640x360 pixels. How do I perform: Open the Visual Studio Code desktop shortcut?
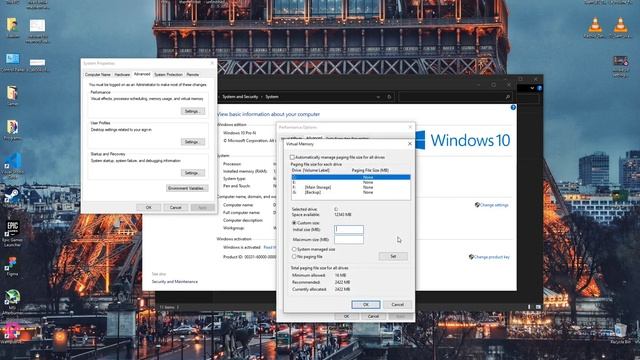(x=13, y=161)
